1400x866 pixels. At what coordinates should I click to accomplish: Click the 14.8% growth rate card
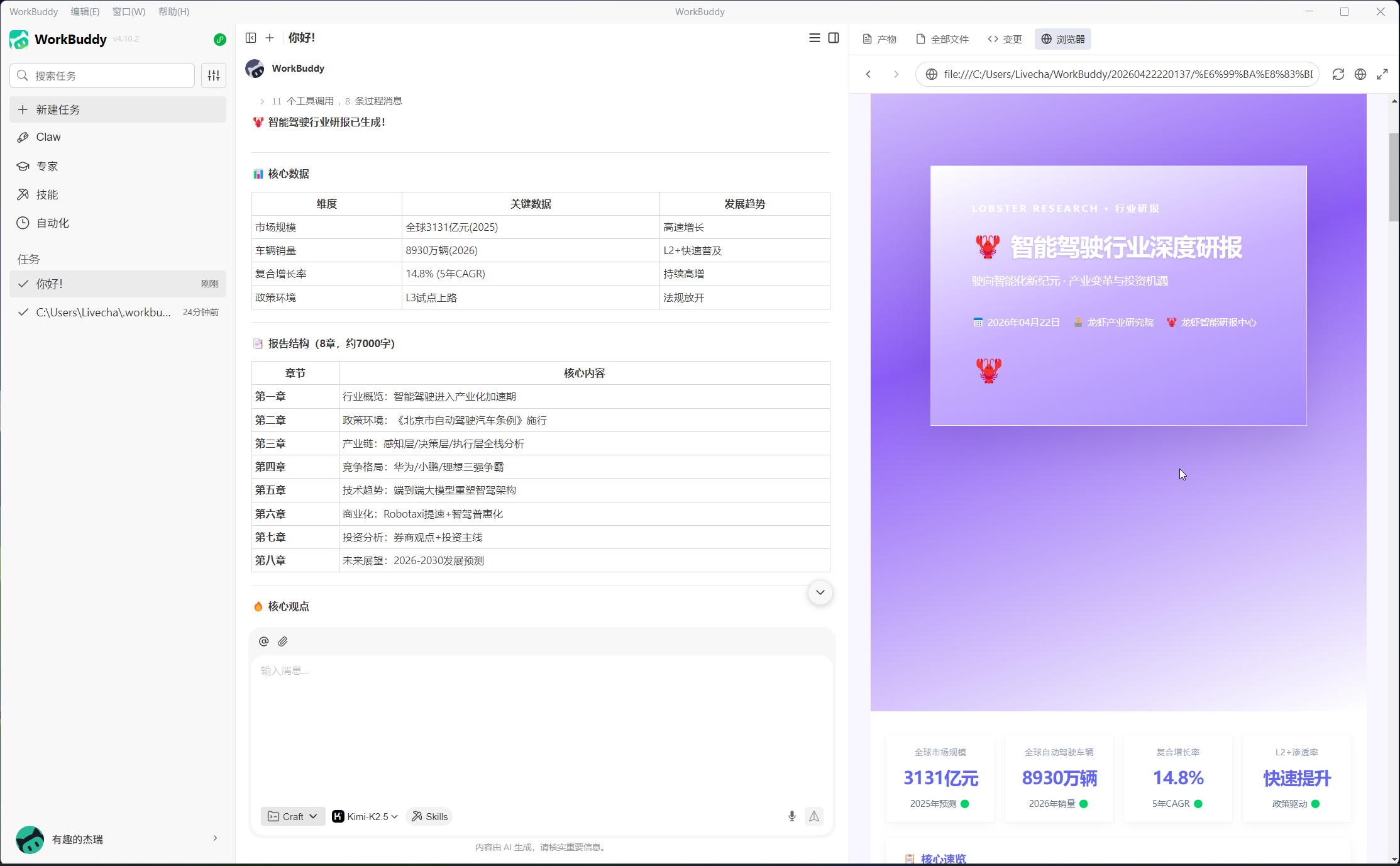tap(1178, 779)
